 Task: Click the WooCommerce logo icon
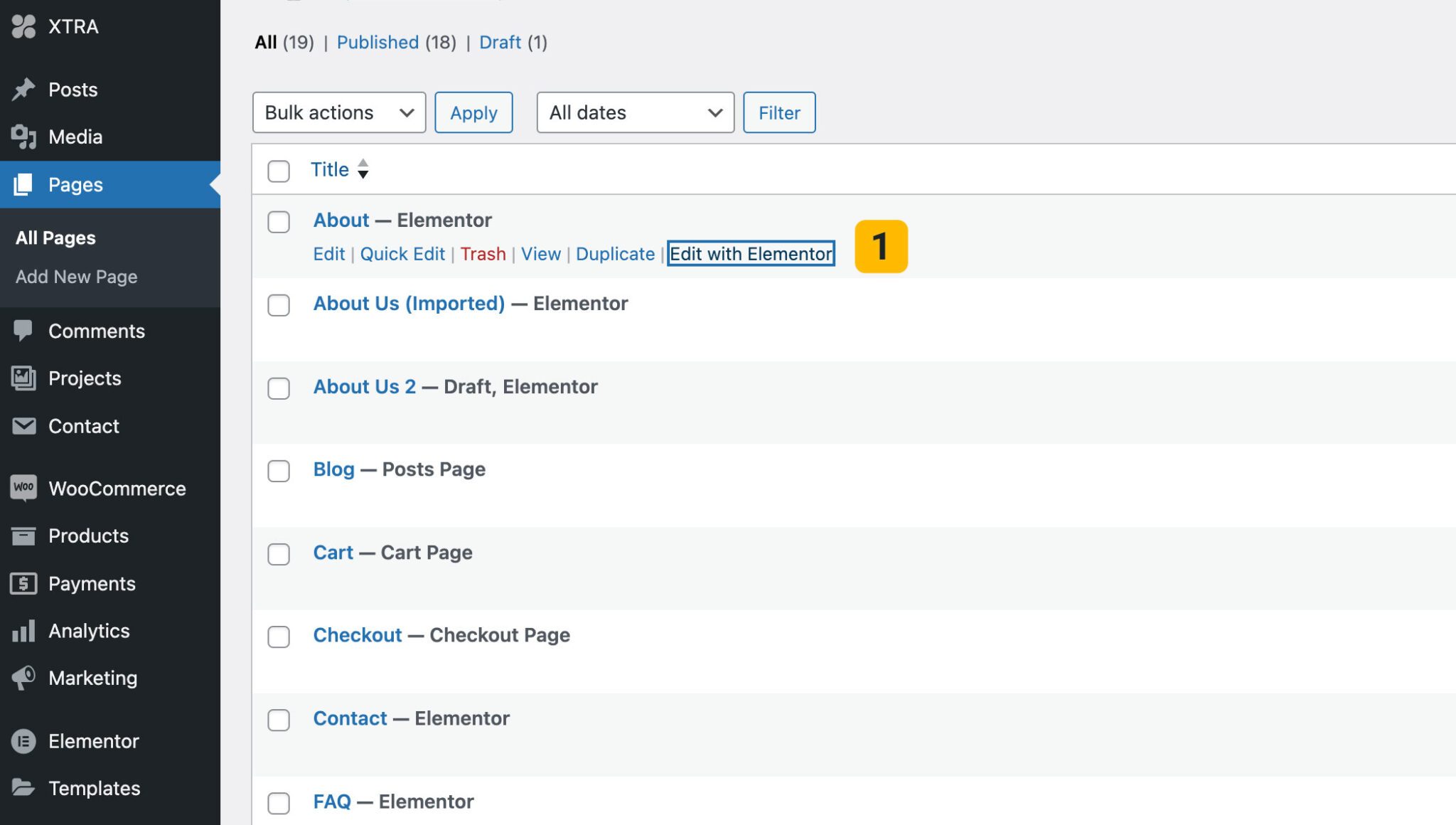click(x=23, y=488)
